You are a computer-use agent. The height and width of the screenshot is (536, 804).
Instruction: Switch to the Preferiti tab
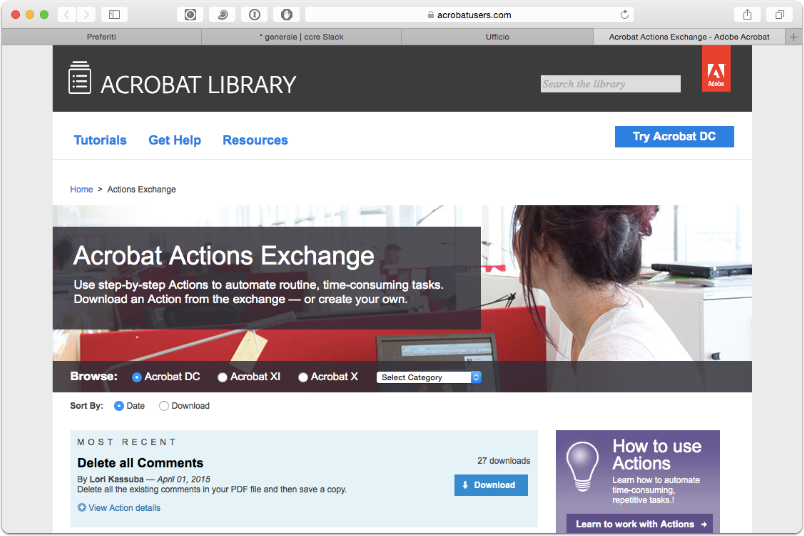tap(102, 37)
